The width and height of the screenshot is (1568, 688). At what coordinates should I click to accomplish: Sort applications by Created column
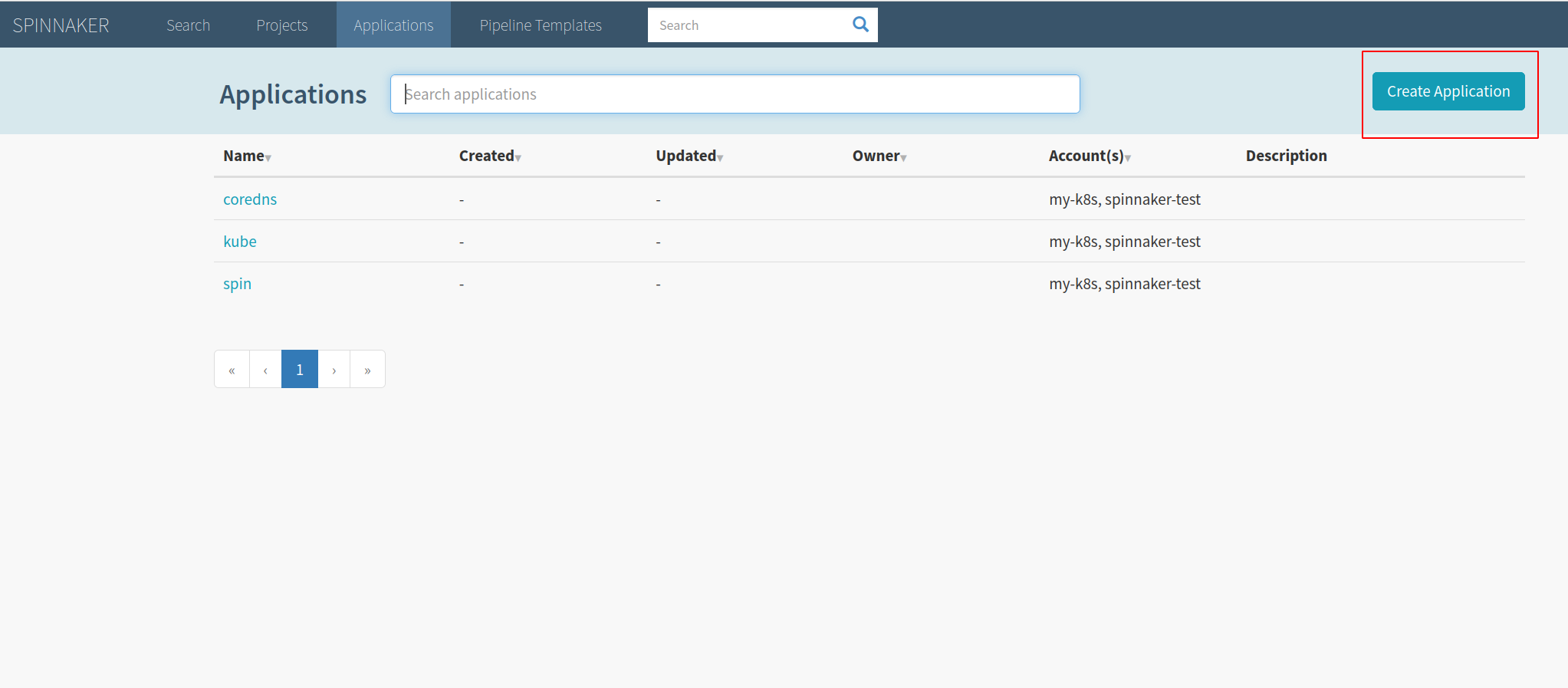489,156
